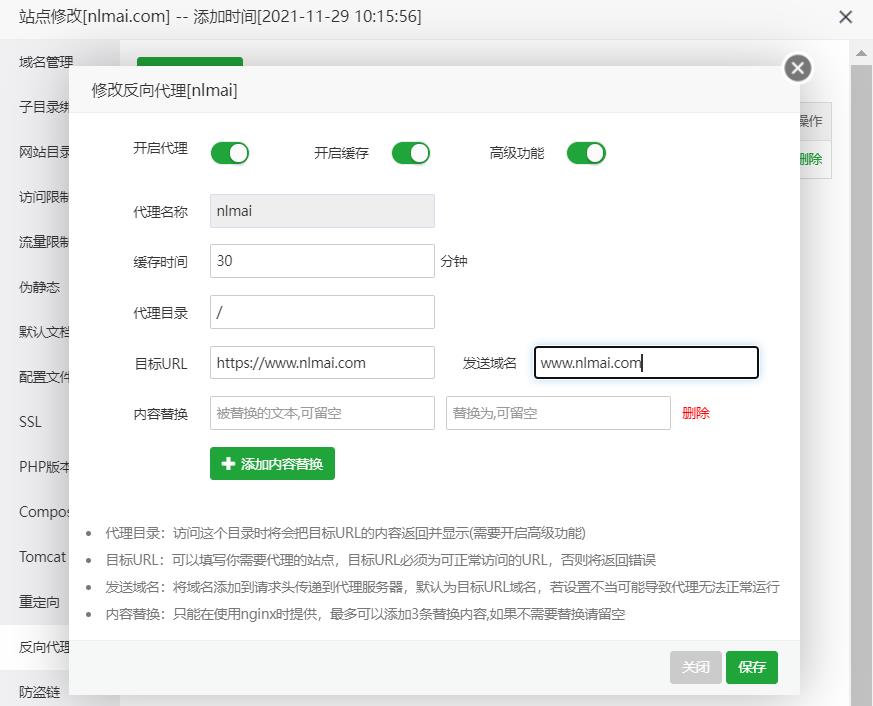Screen dimensions: 873x706
Task: Edit the 目标URL field
Action: pyautogui.click(x=322, y=362)
